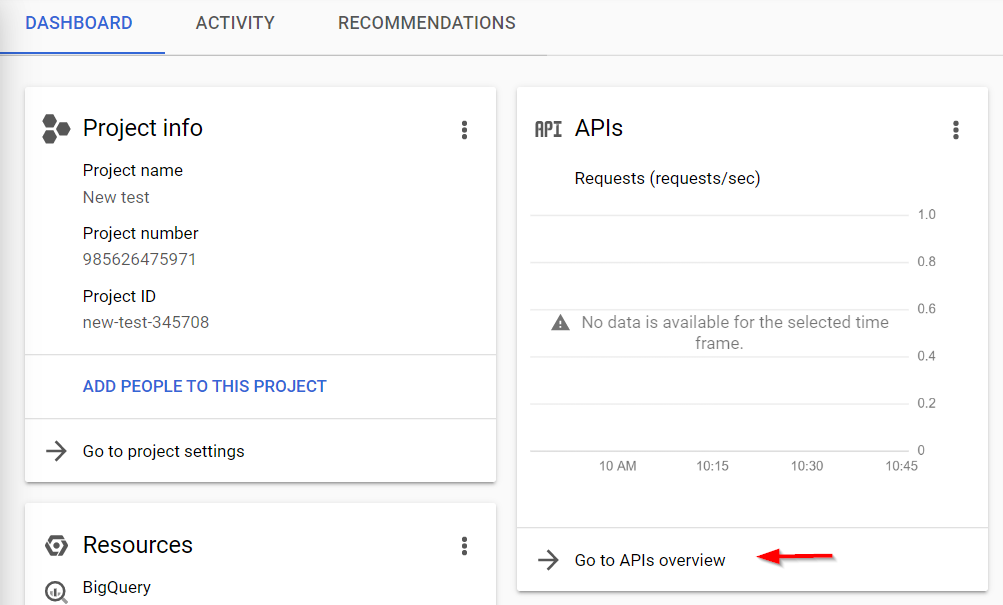Click arrow icon next to APIs overview
The image size is (1003, 605).
point(548,560)
